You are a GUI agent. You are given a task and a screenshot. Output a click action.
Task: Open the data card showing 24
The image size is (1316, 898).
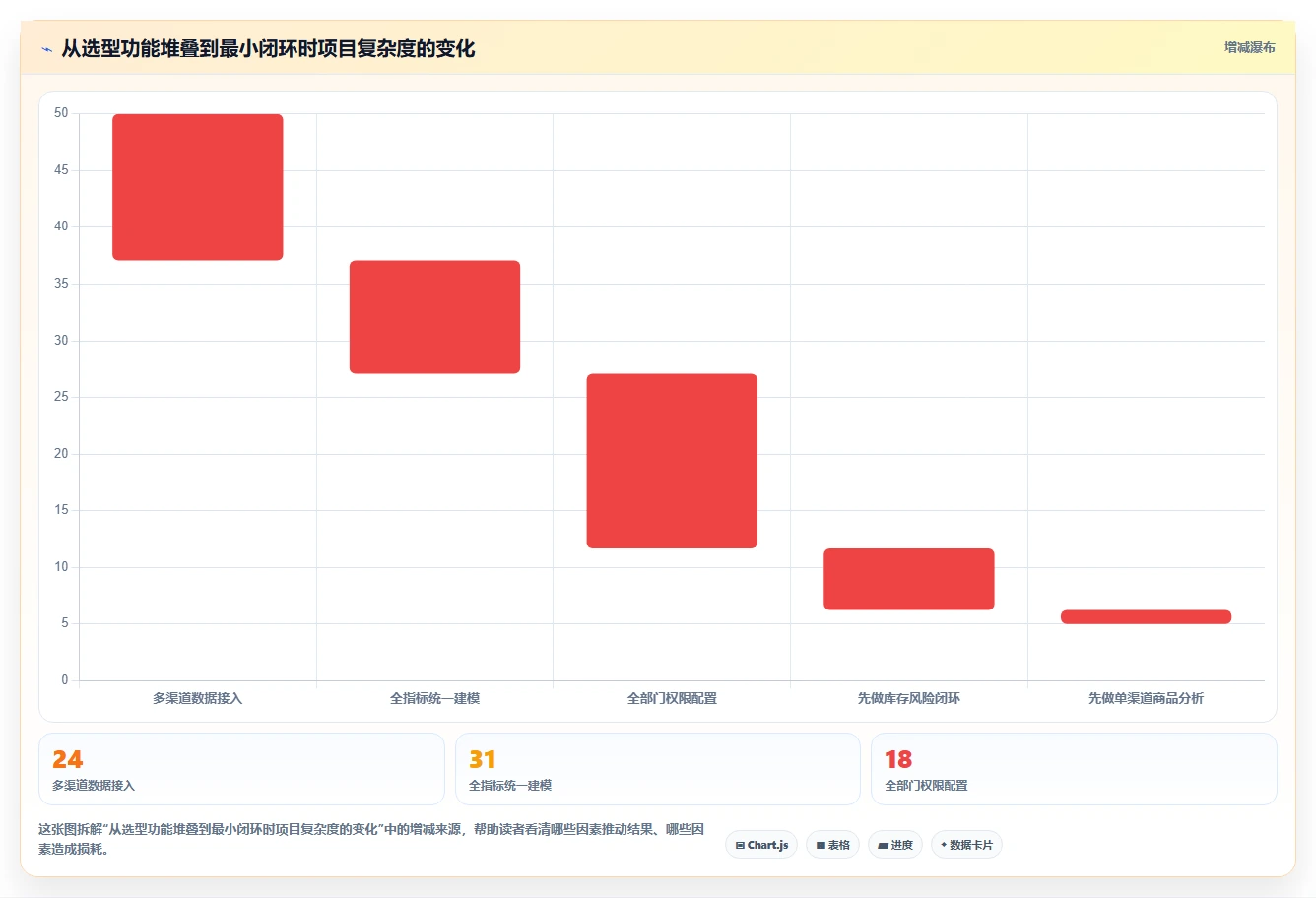241,769
